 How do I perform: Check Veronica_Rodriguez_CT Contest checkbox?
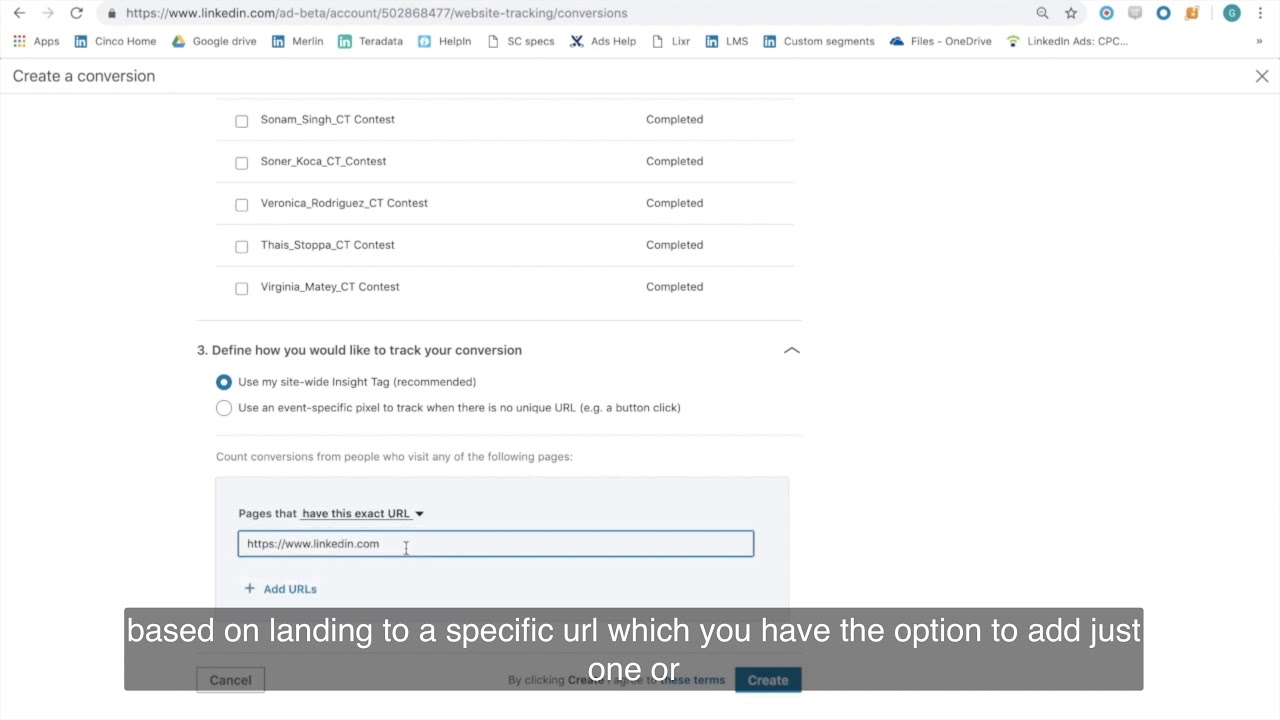(241, 205)
